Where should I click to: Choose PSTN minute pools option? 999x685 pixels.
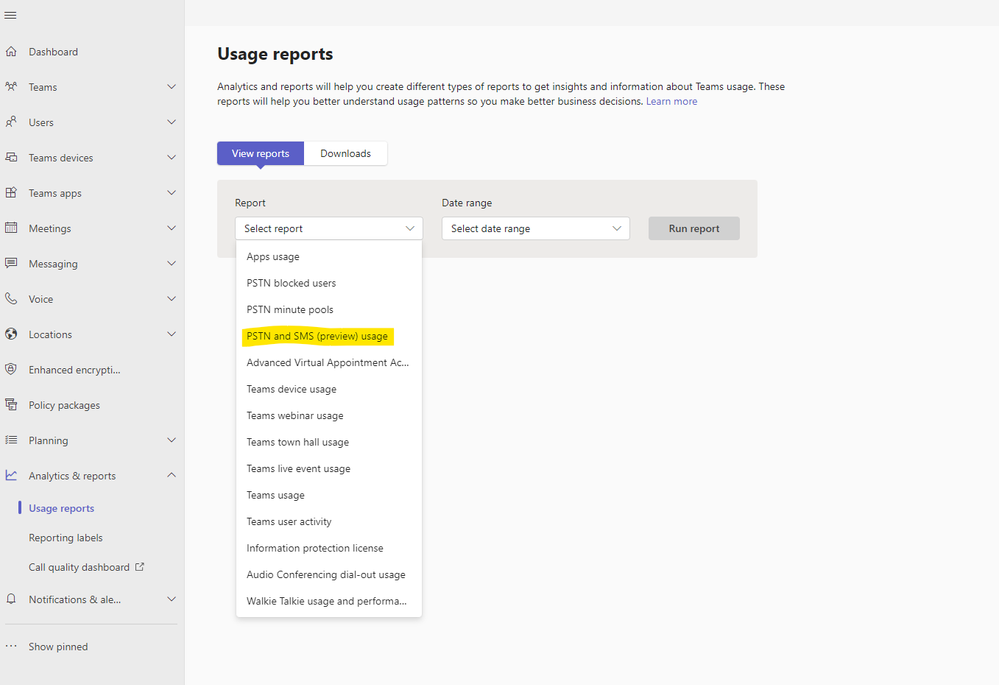329,310
